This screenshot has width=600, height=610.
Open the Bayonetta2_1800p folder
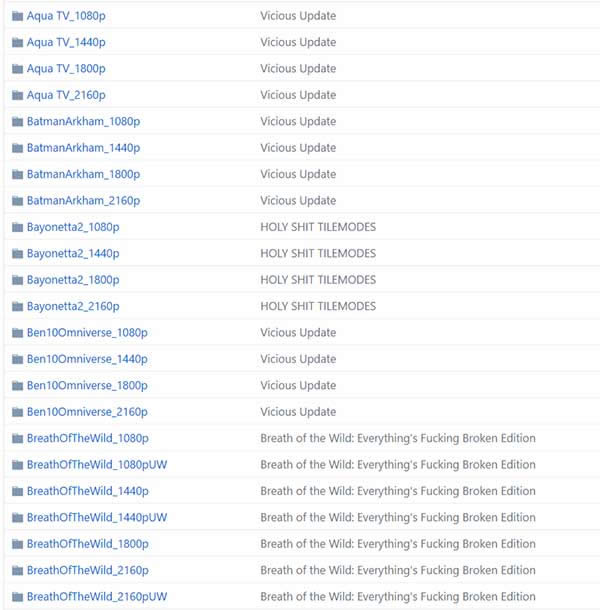coord(73,280)
